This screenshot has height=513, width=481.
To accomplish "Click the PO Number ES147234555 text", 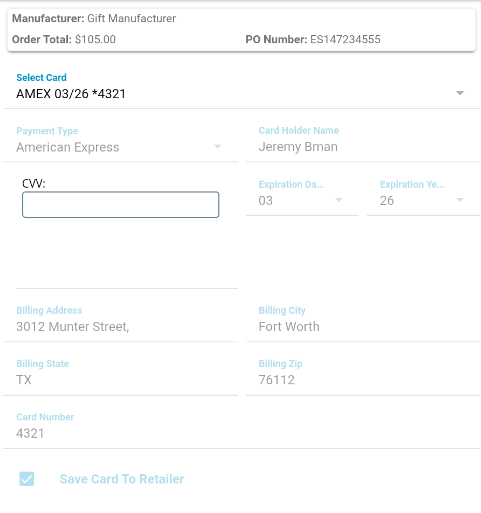I will (x=345, y=39).
